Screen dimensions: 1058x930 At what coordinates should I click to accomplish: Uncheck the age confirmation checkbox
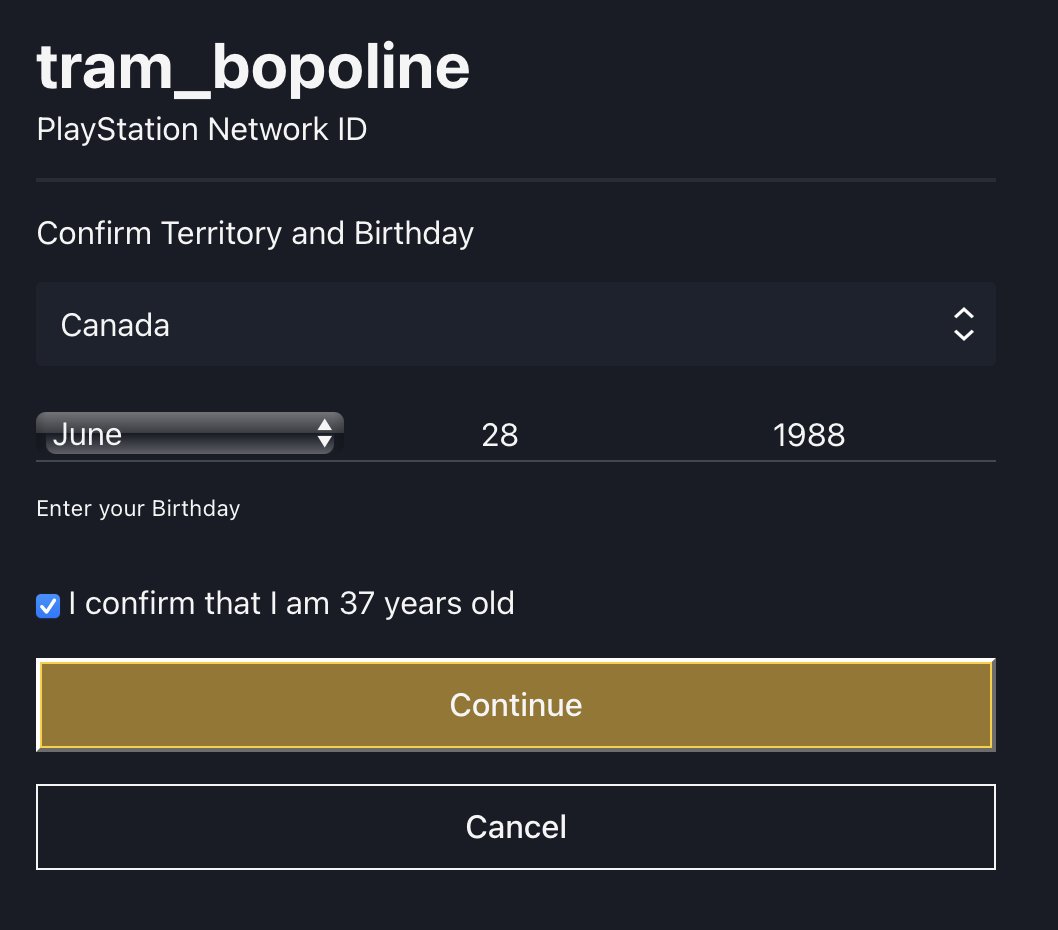[48, 606]
